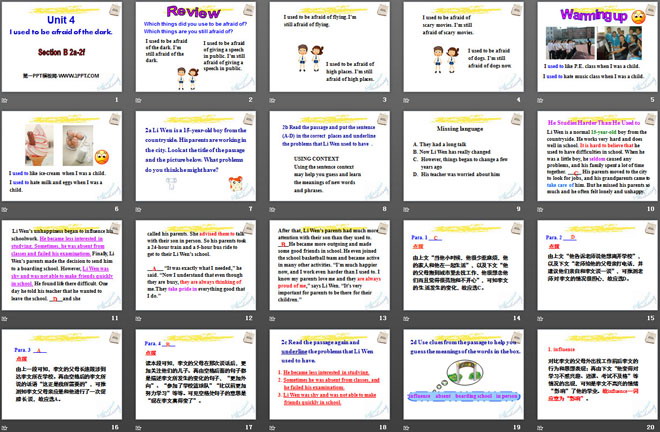Screen dimensions: 660x432
Task: Click the animation star icon below slide 9
Action: (406, 209)
